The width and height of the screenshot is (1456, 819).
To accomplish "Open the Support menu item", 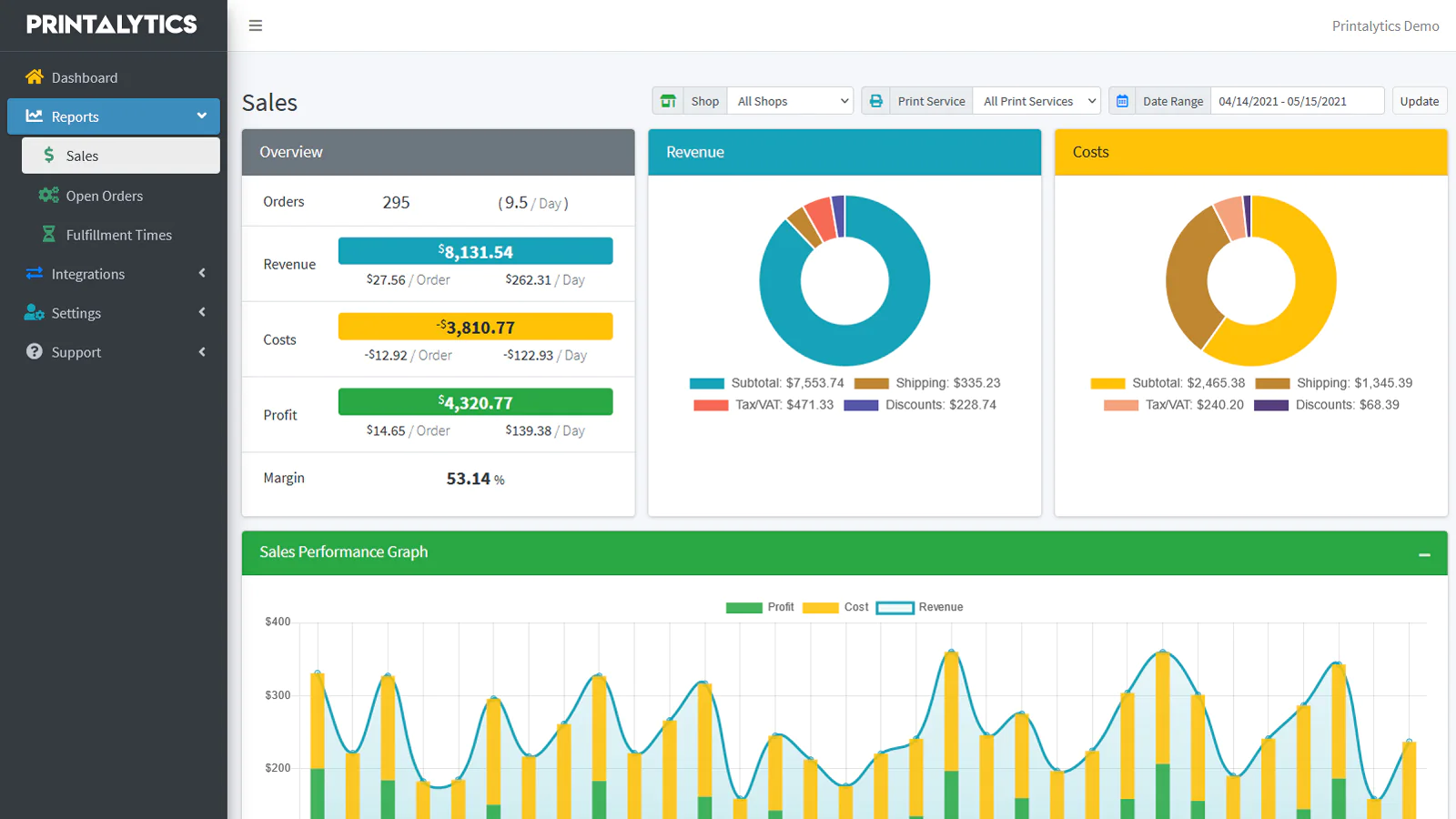I will pos(114,352).
